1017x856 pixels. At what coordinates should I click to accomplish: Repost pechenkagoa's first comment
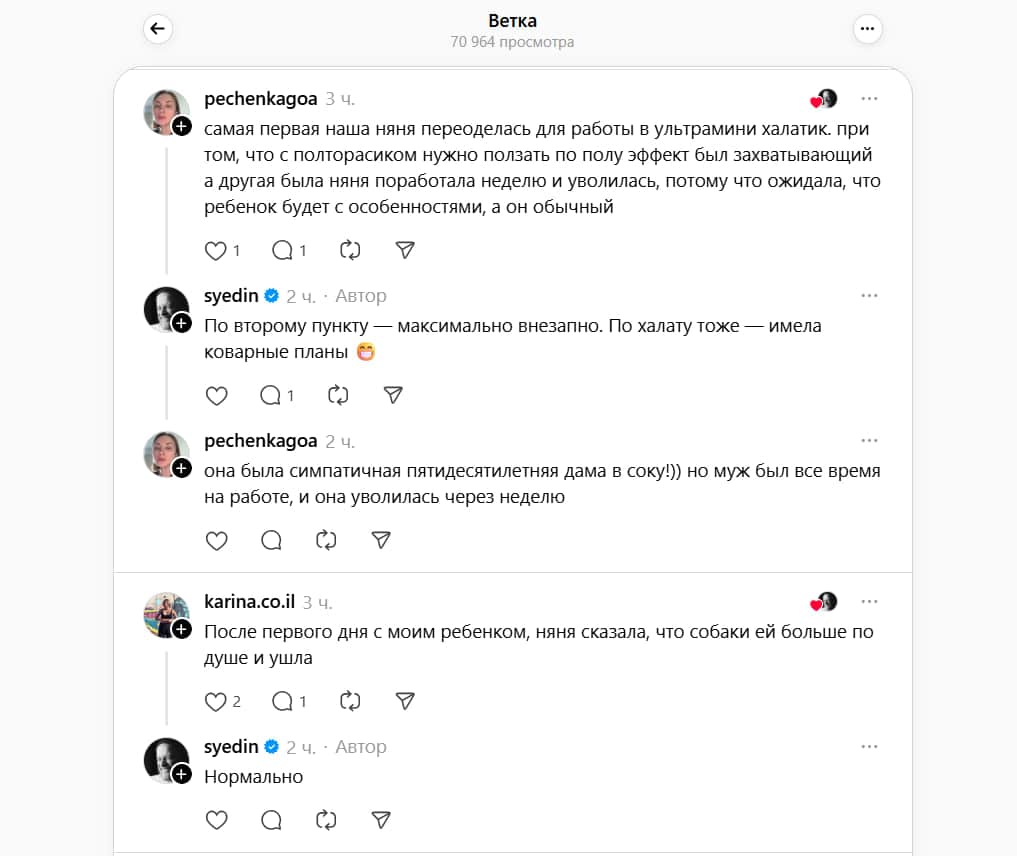pos(350,250)
